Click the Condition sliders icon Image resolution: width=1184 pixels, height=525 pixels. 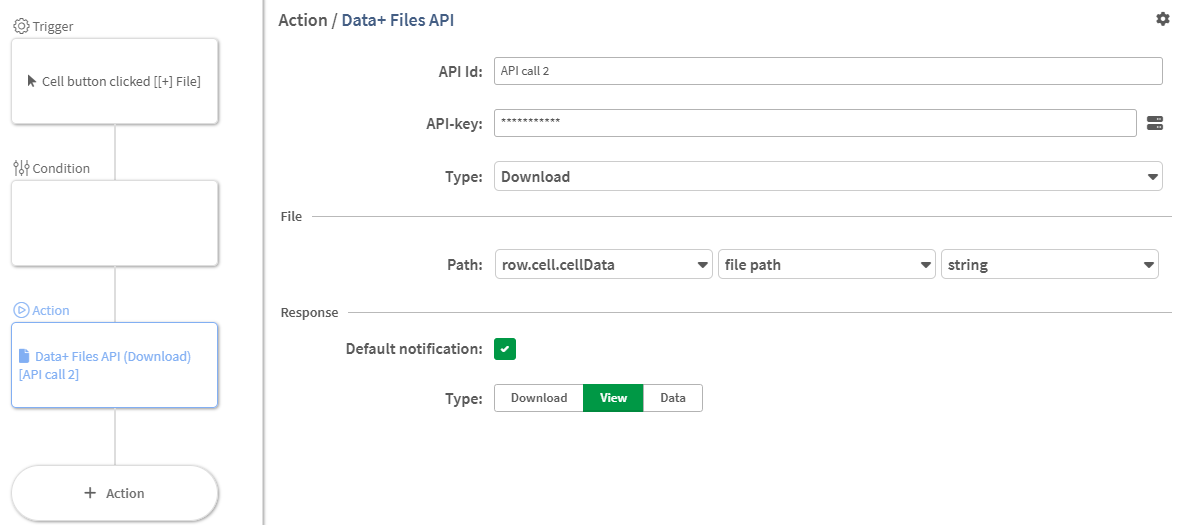pos(21,168)
